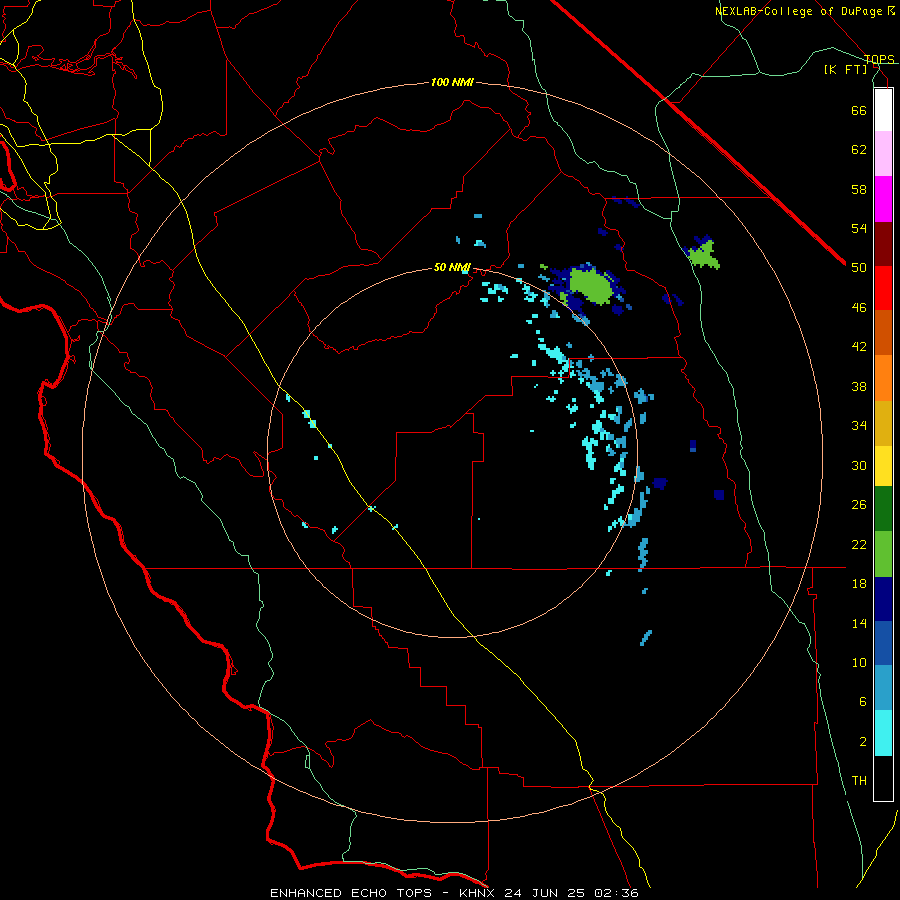Click the "50" legend value

[859, 268]
